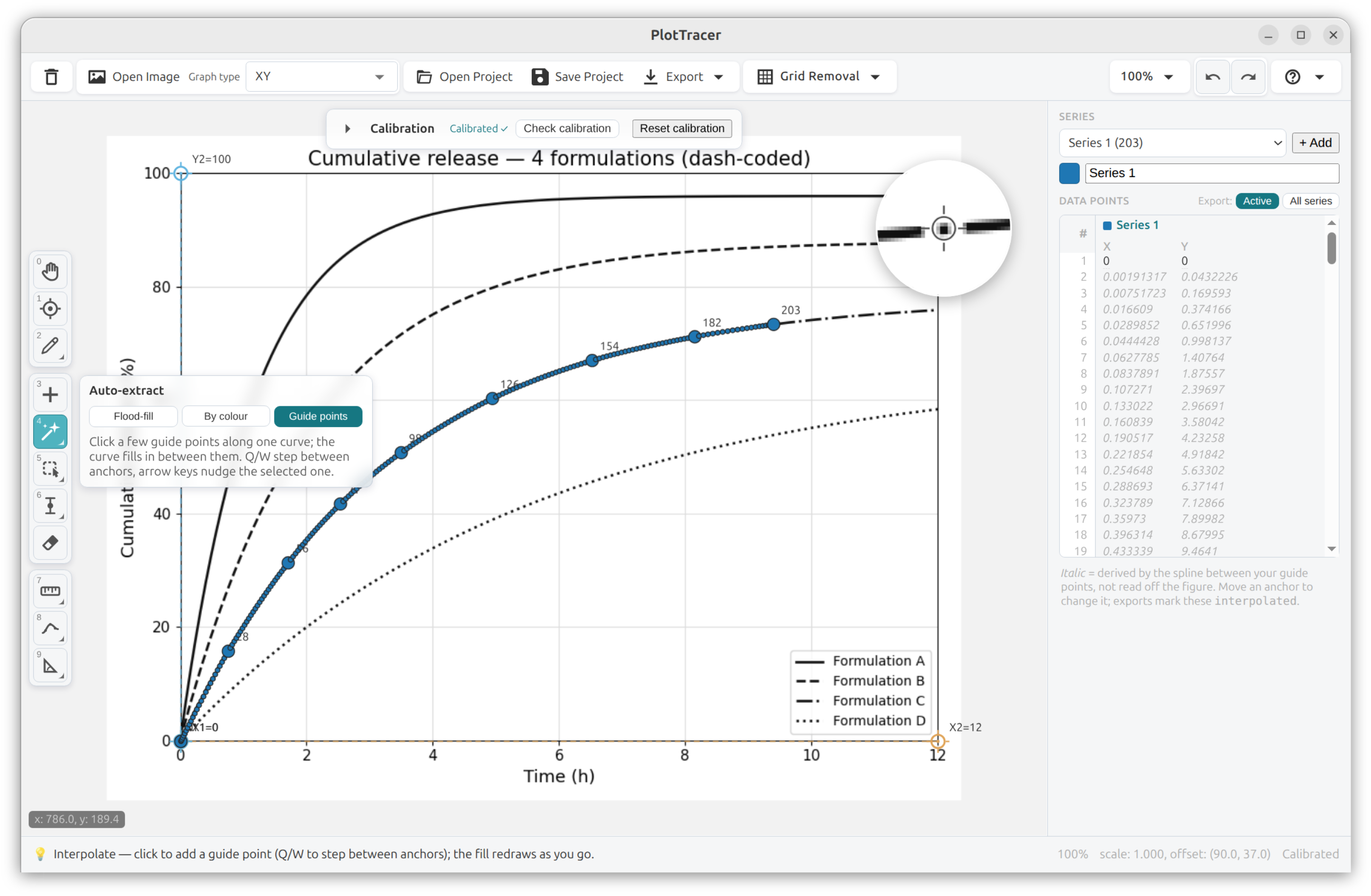Viewport: 1371px width, 896px height.
Task: Select the Pan hand tool
Action: click(50, 271)
